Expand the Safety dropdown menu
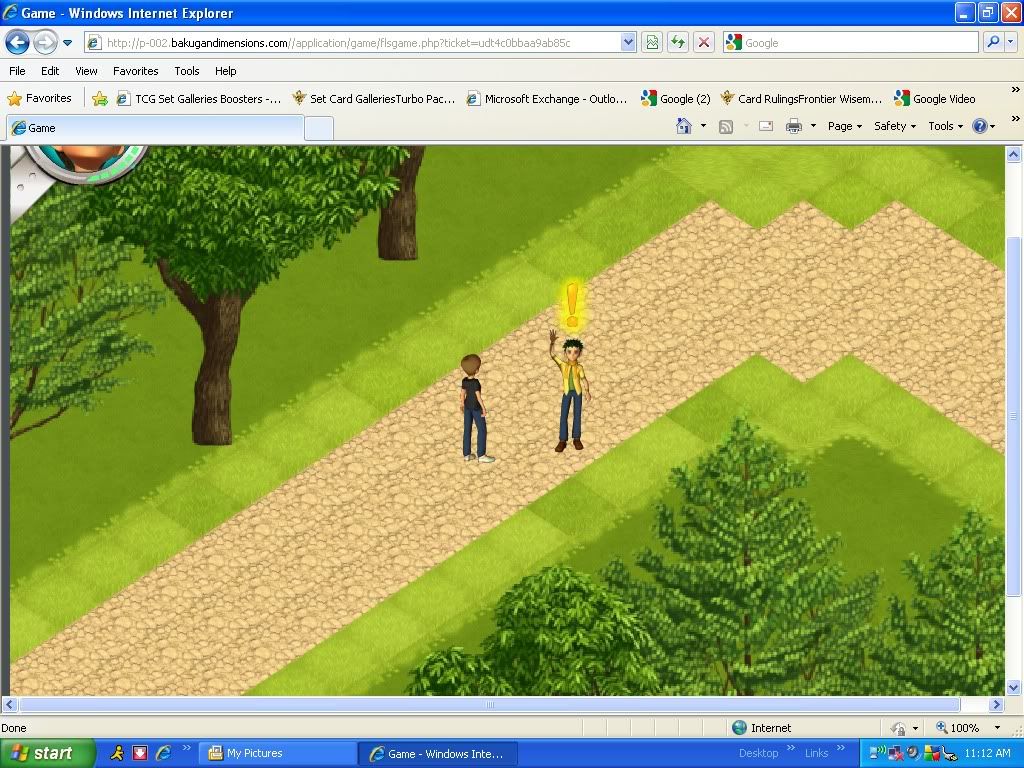This screenshot has height=768, width=1024. (893, 126)
